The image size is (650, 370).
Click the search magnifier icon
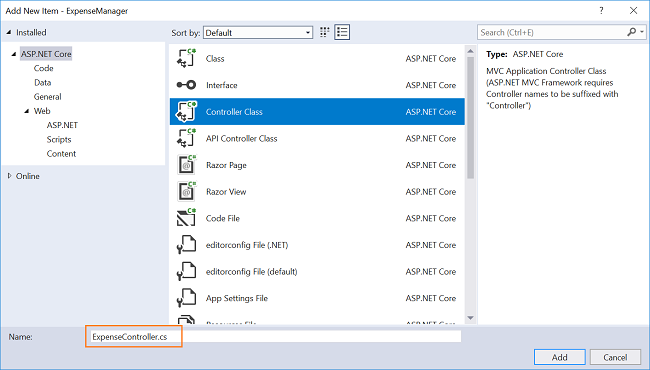632,32
